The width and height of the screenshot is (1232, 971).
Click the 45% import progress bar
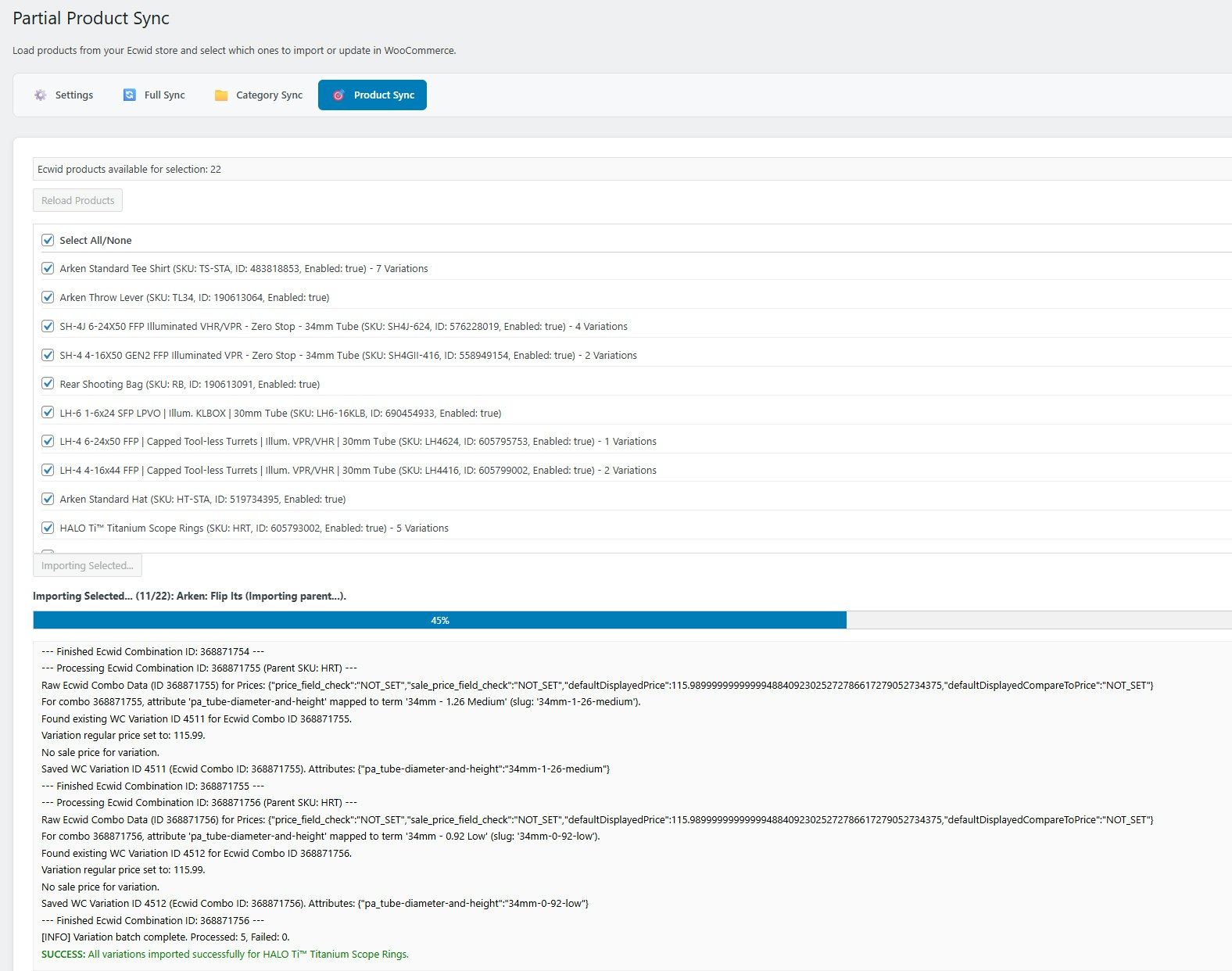(632, 620)
